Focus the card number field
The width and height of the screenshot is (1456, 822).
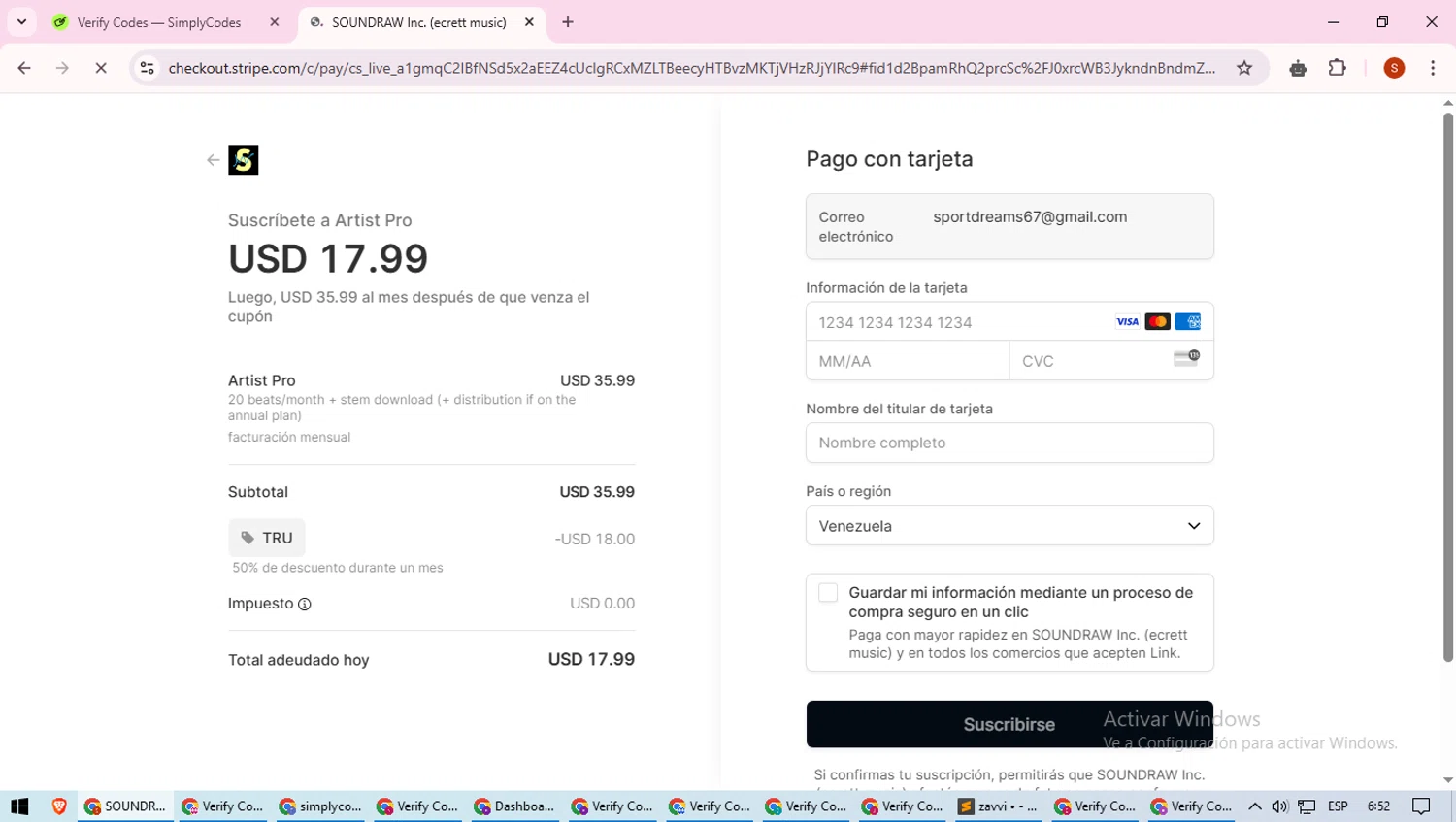1009,322
